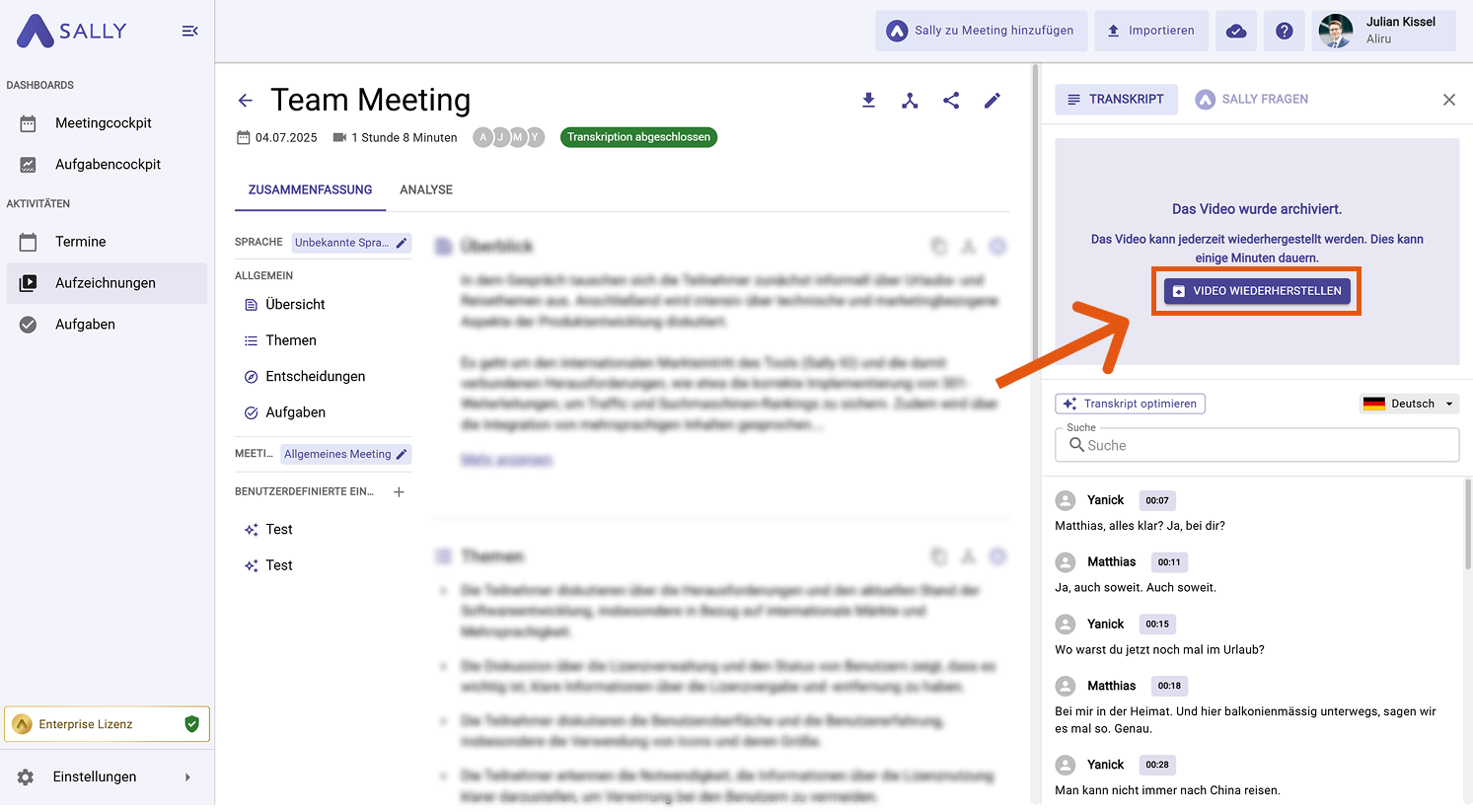Open the help question mark icon

click(1284, 31)
